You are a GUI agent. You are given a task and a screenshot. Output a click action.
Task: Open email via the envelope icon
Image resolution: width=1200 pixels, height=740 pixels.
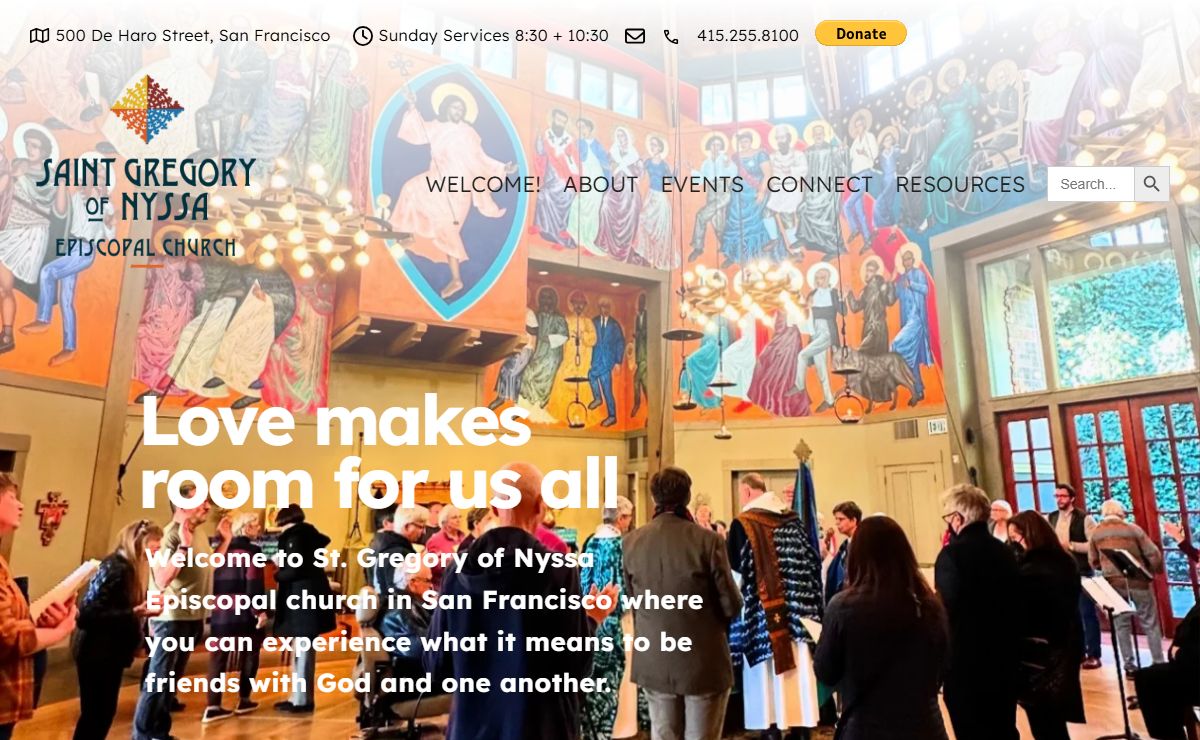(x=635, y=36)
